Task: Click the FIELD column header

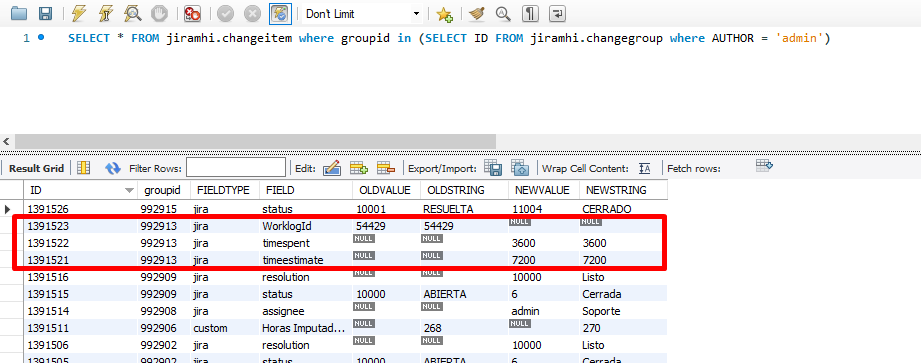Action: pyautogui.click(x=305, y=190)
